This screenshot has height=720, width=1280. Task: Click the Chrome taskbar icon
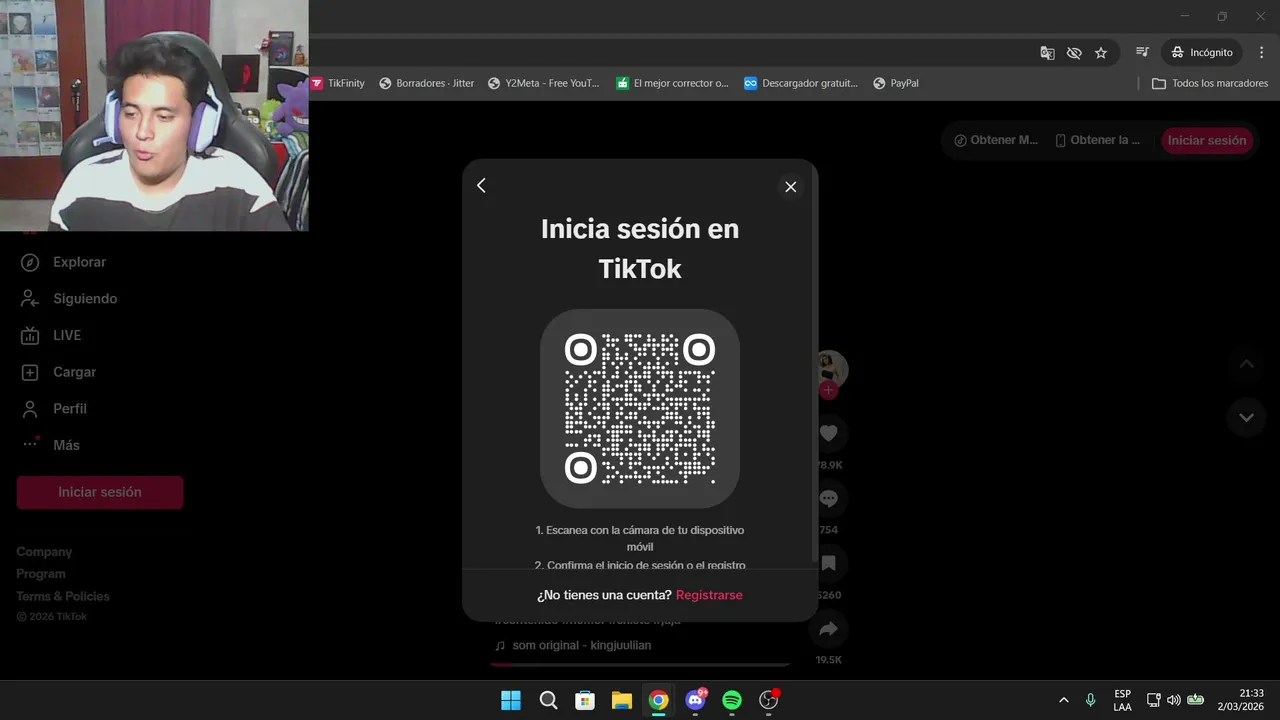[x=658, y=700]
